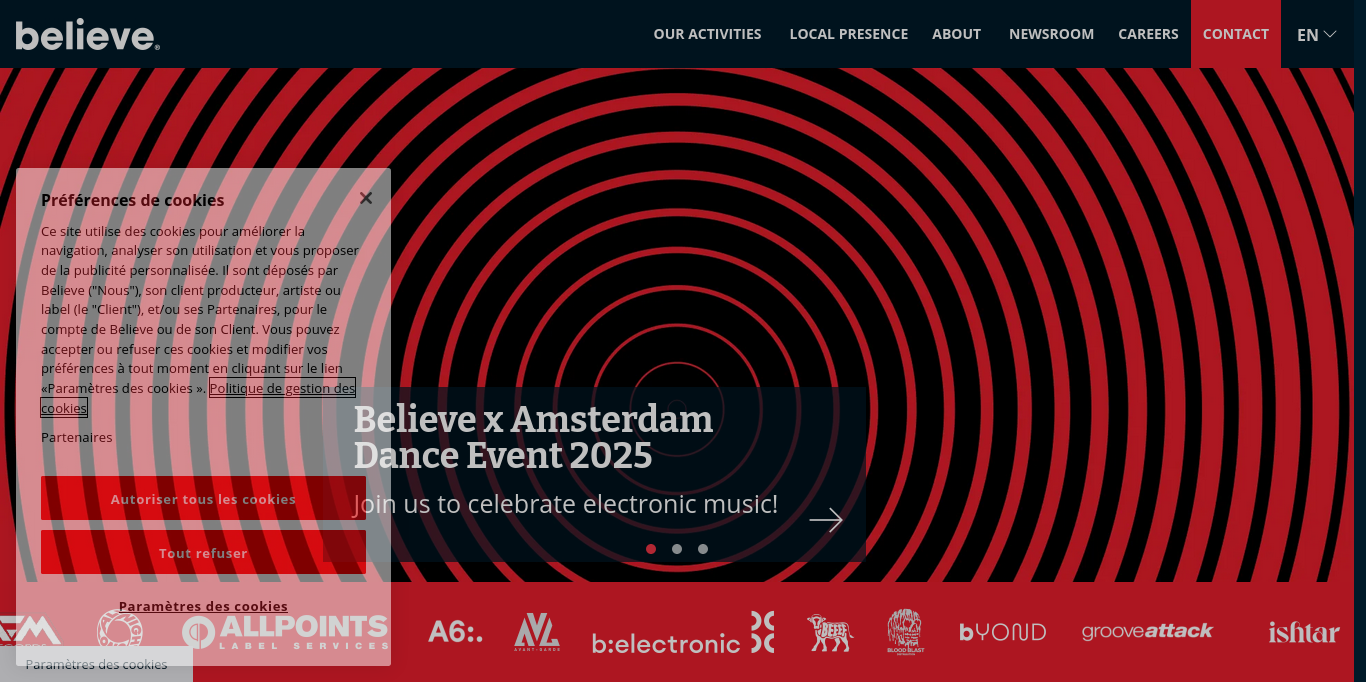The width and height of the screenshot is (1366, 682).
Task: Switch to the NEWSROOM menu item
Action: point(1051,33)
